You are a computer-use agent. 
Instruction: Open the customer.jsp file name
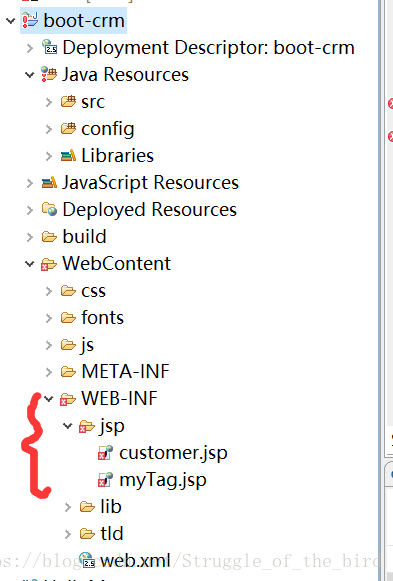173,454
